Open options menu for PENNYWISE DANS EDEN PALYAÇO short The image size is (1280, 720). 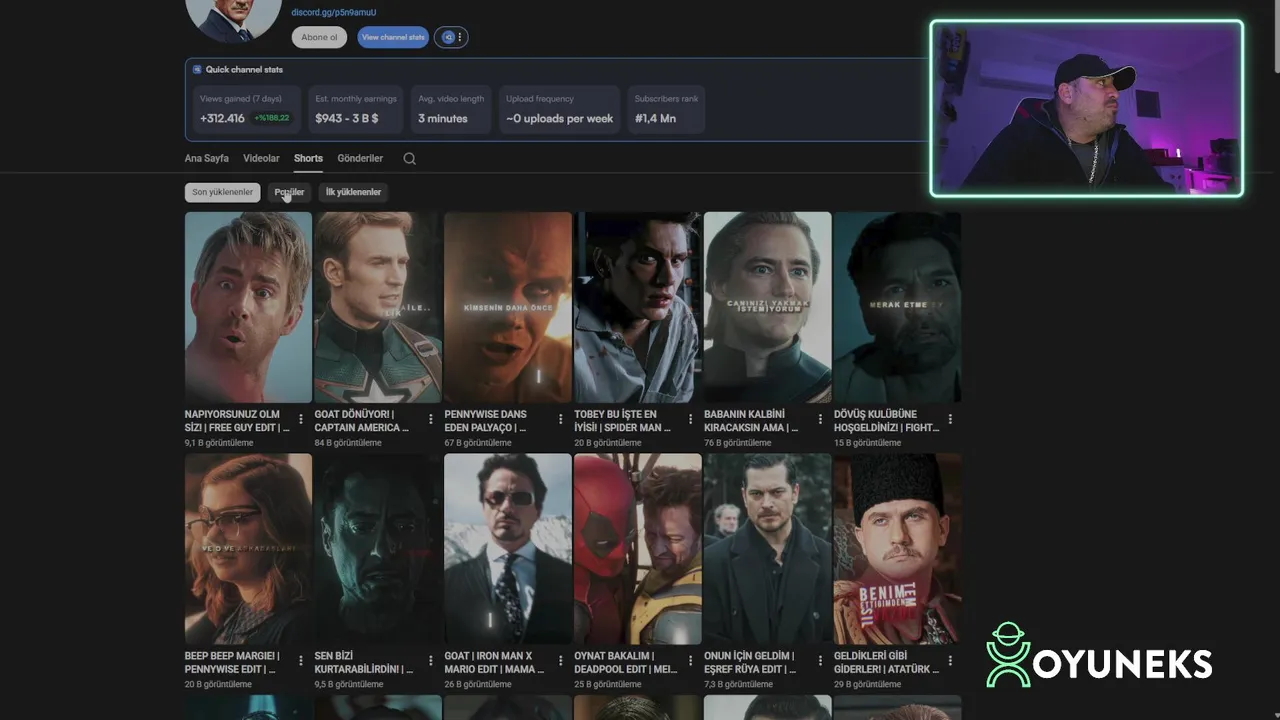tap(561, 420)
